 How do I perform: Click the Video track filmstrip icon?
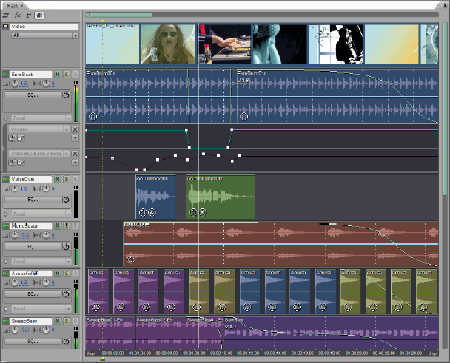6,26
